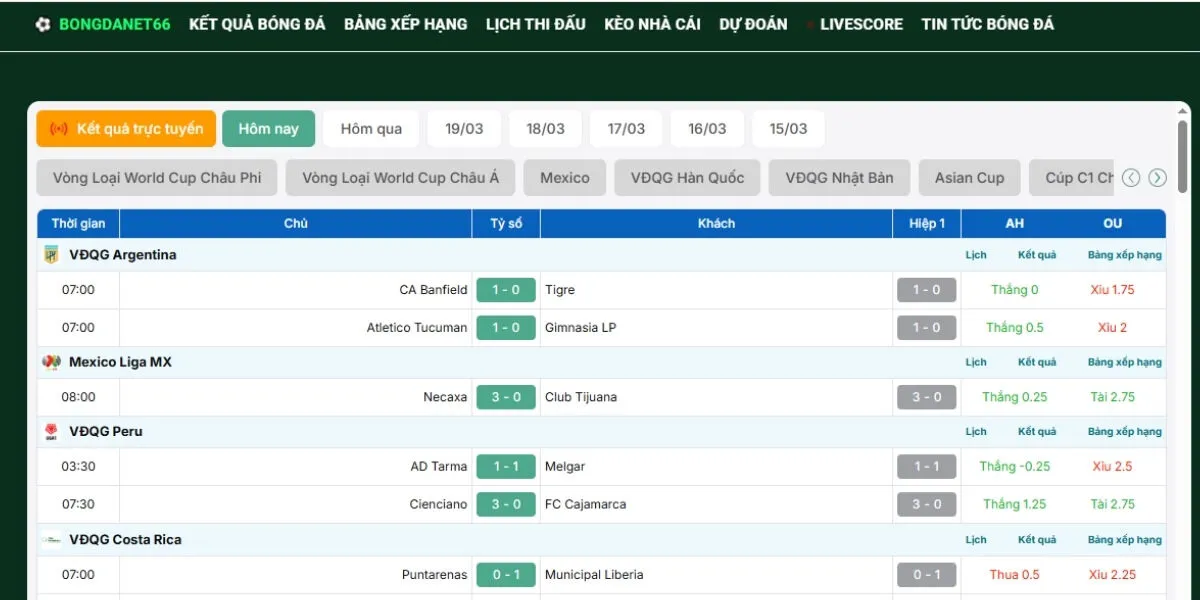The width and height of the screenshot is (1200, 600).
Task: Open Lịch link for VĐQG Argentina
Action: [x=975, y=255]
